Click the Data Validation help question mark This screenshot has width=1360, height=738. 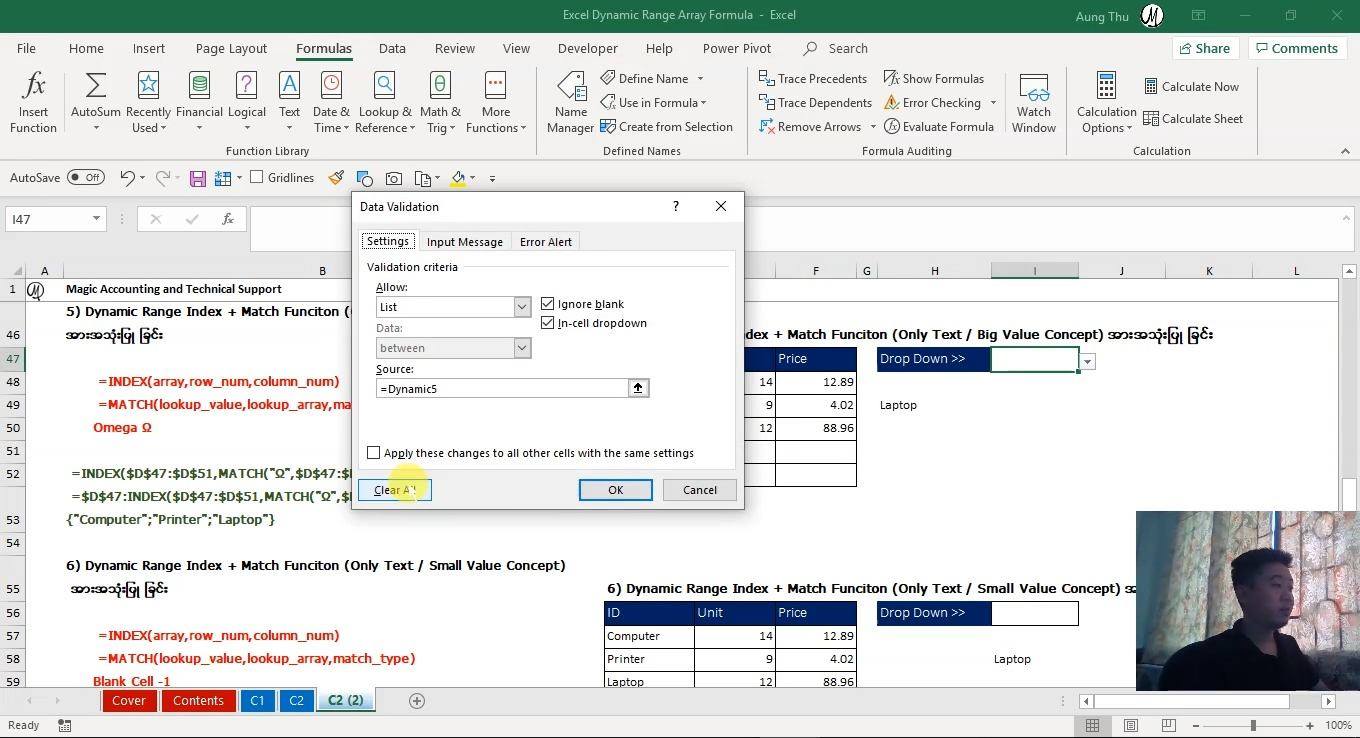[x=676, y=206]
